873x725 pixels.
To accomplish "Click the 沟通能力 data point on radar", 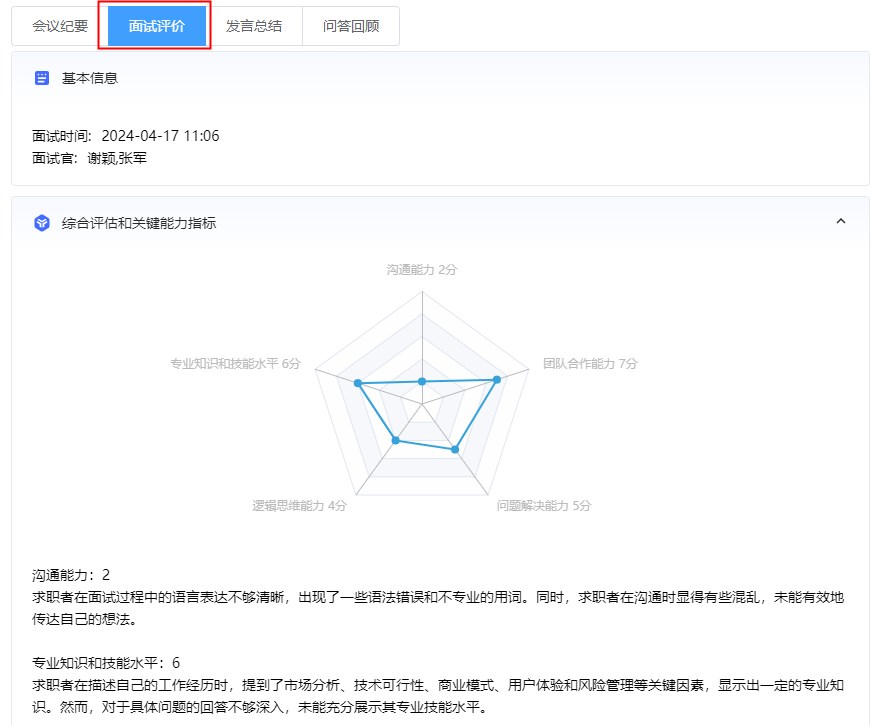I will 422,381.
